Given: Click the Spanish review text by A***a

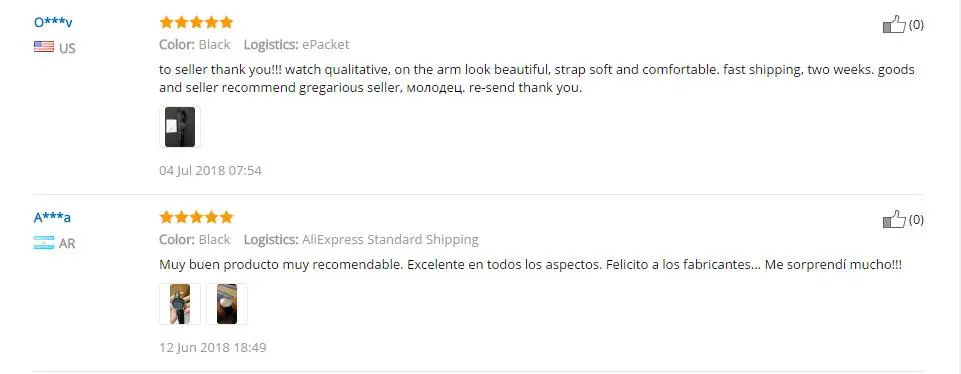Looking at the screenshot, I should click(531, 265).
